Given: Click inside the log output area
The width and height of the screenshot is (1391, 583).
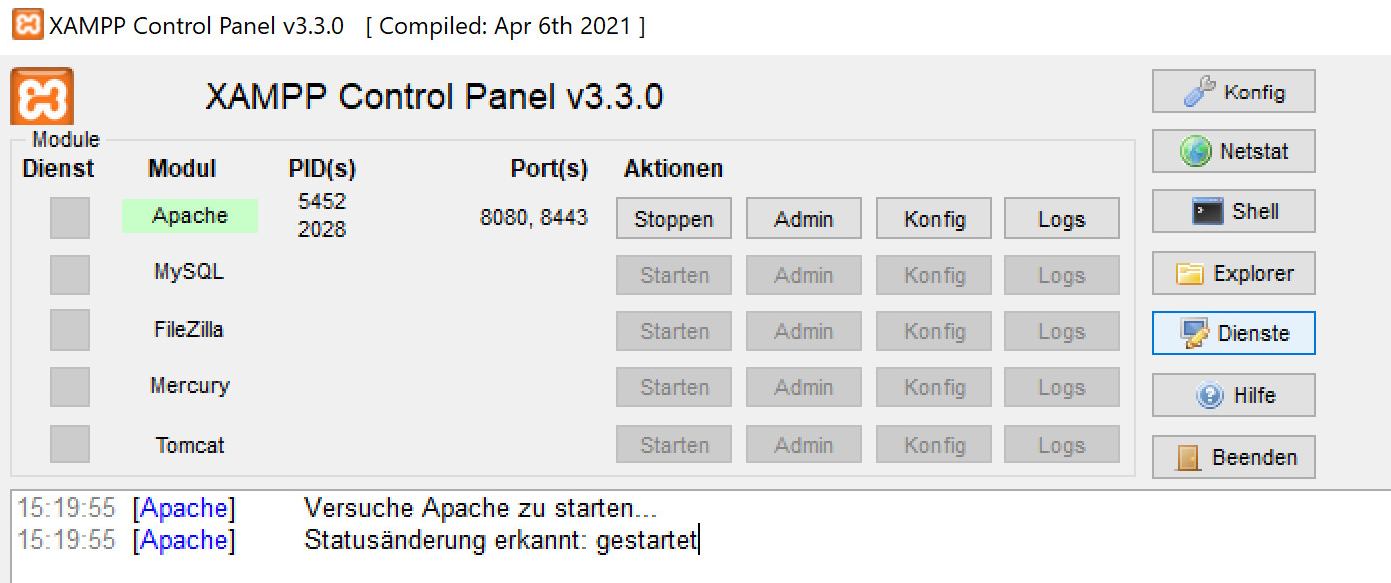Looking at the screenshot, I should click(600, 540).
